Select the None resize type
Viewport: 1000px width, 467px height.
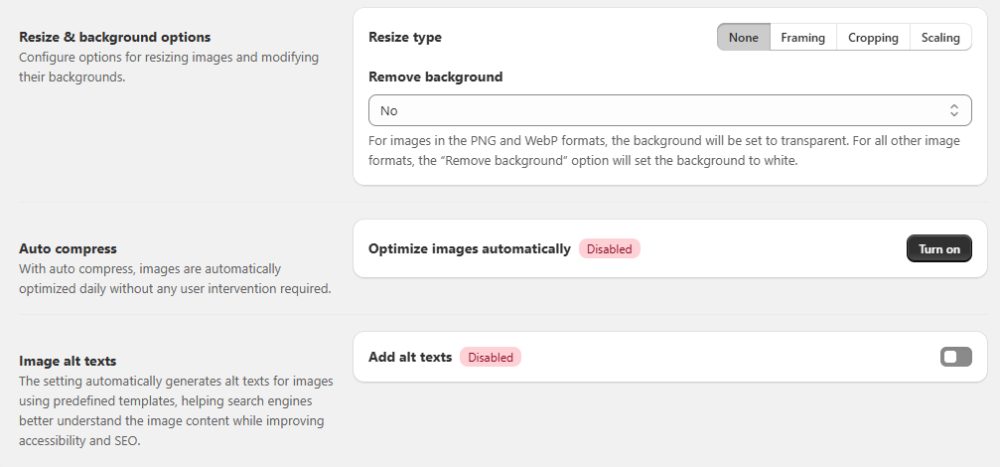click(x=744, y=38)
